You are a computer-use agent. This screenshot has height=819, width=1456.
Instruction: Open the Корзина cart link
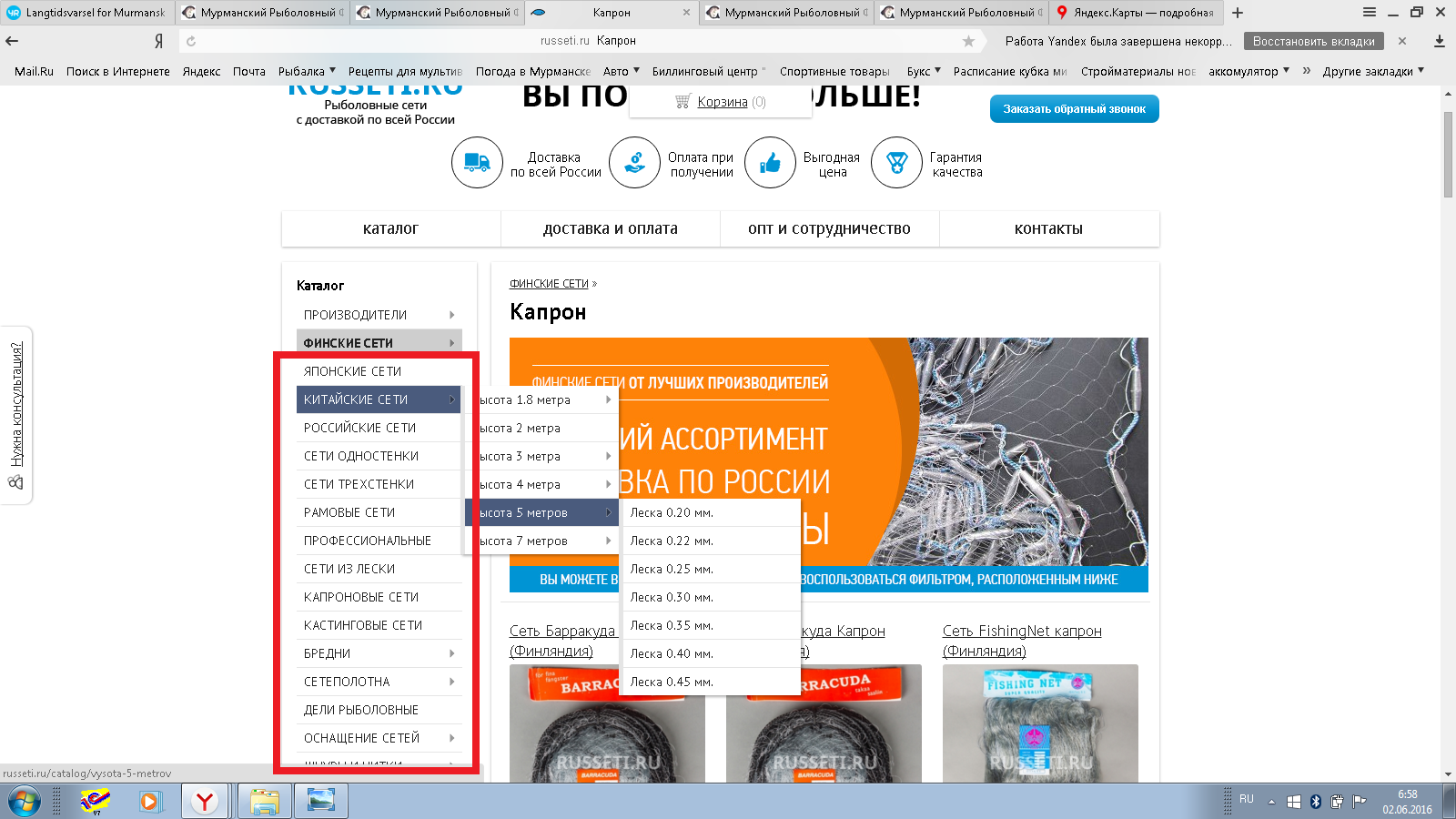click(x=723, y=102)
